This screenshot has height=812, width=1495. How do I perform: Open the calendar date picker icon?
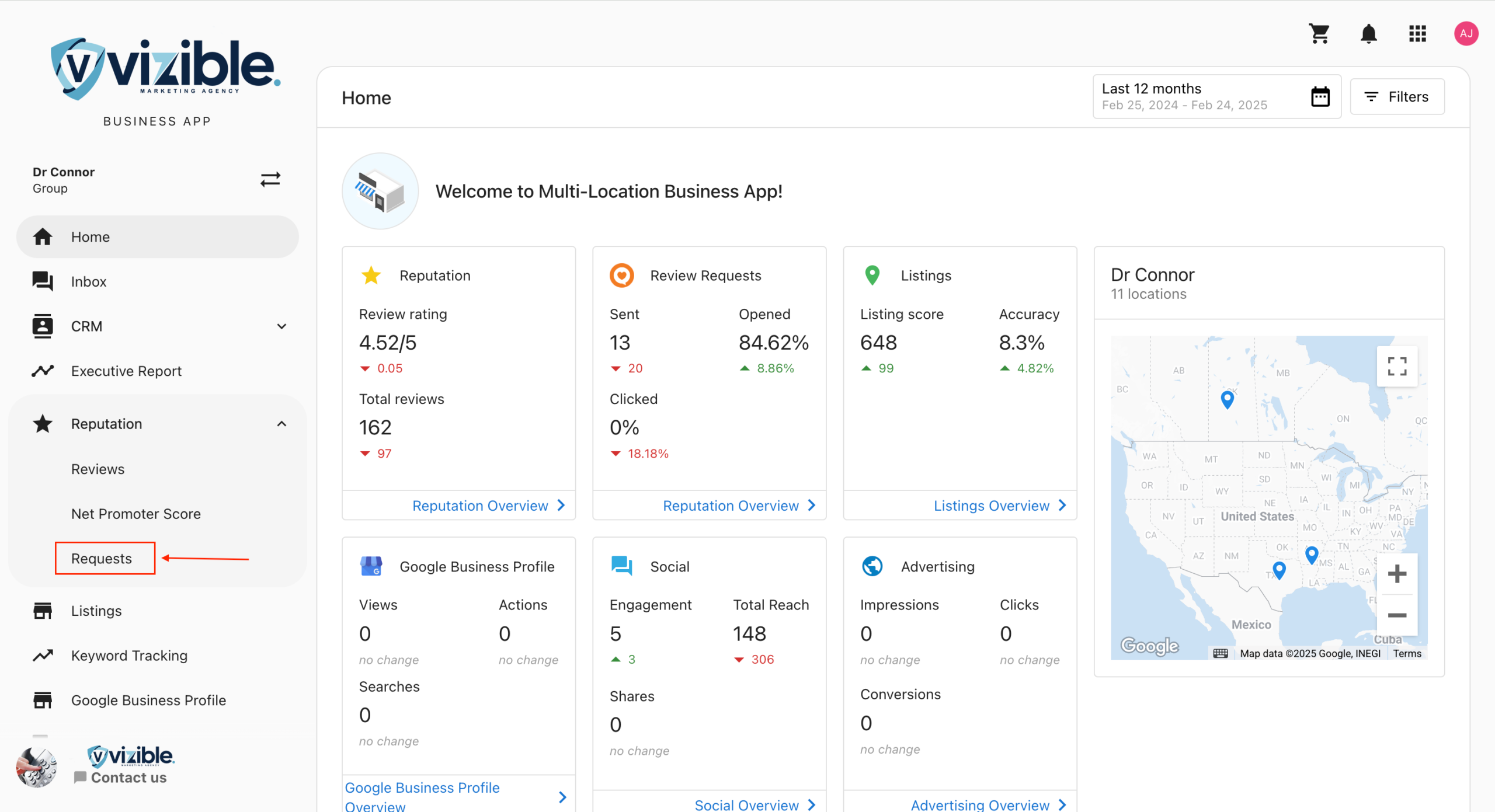1320,97
